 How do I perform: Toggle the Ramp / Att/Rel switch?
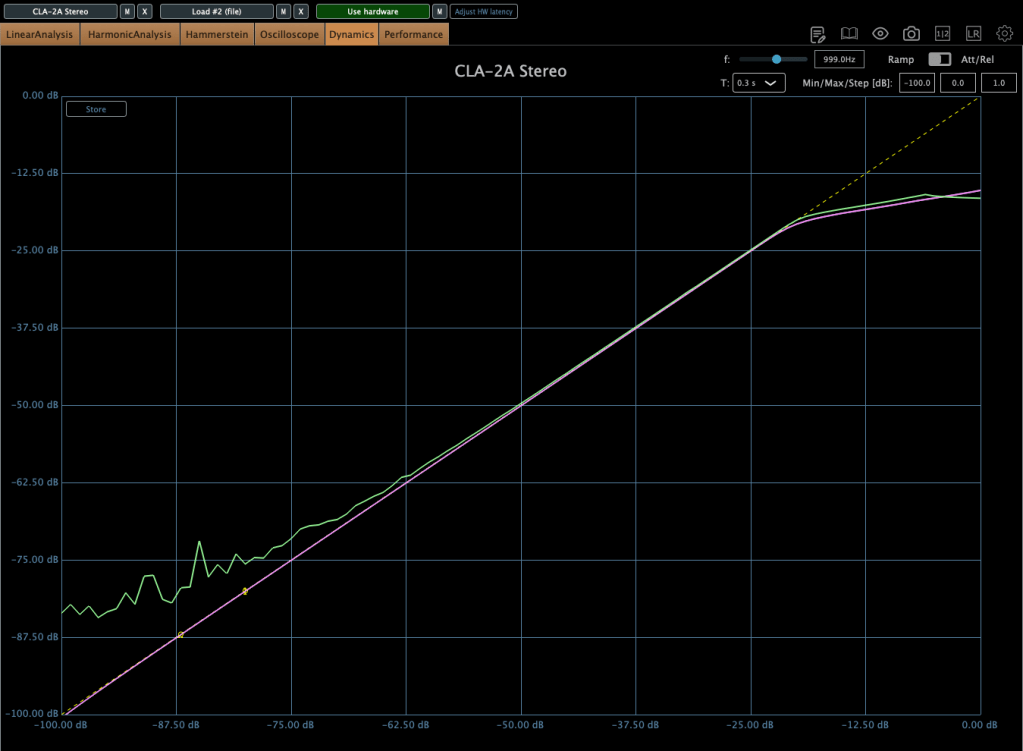click(x=939, y=60)
